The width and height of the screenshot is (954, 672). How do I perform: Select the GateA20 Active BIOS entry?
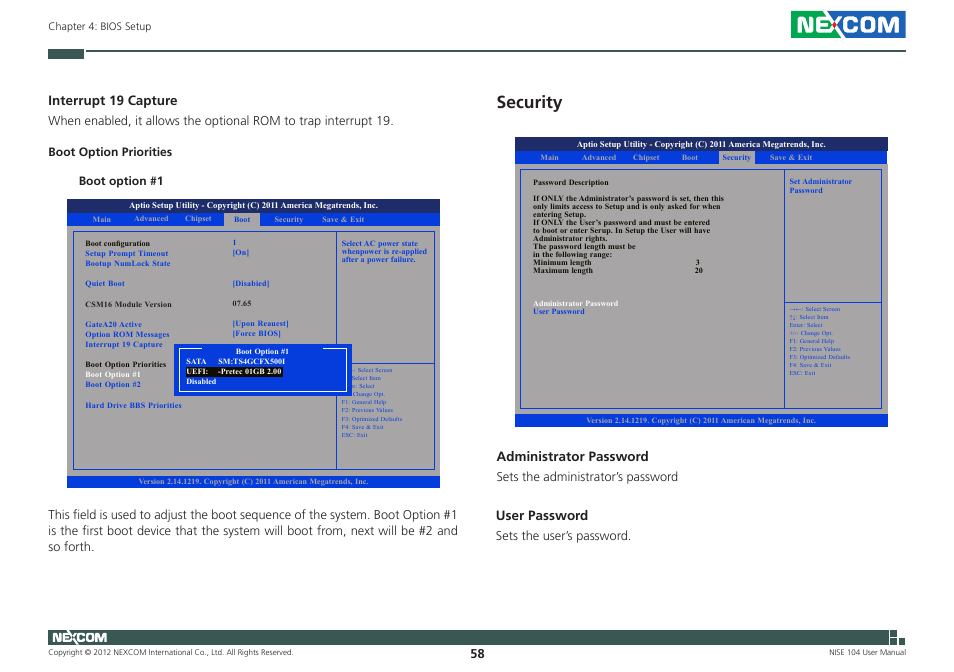113,325
